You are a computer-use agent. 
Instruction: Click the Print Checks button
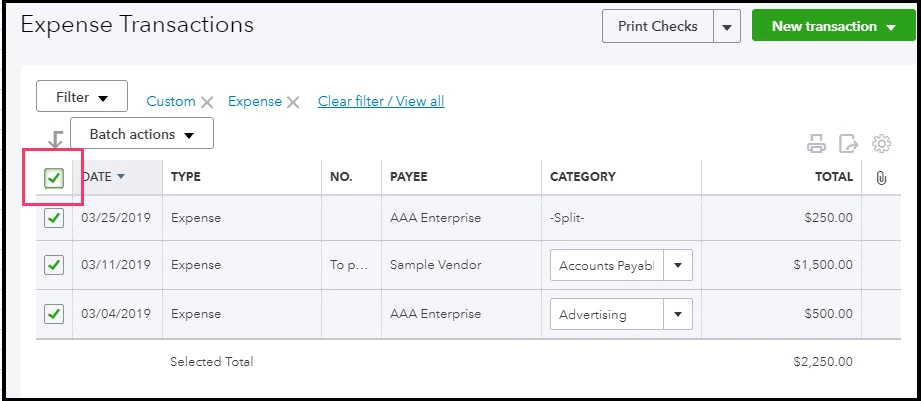pyautogui.click(x=658, y=26)
